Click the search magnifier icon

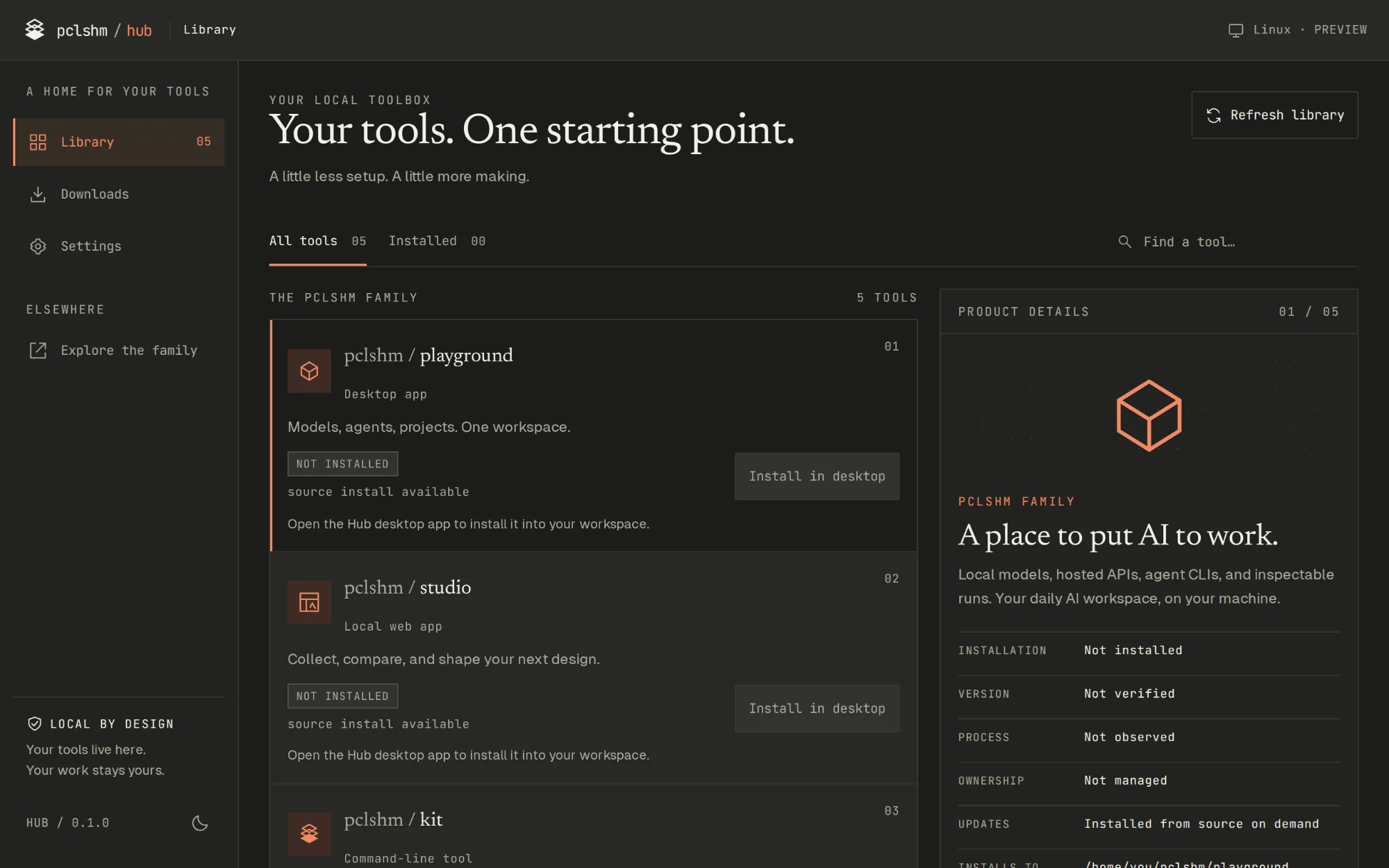pos(1124,242)
